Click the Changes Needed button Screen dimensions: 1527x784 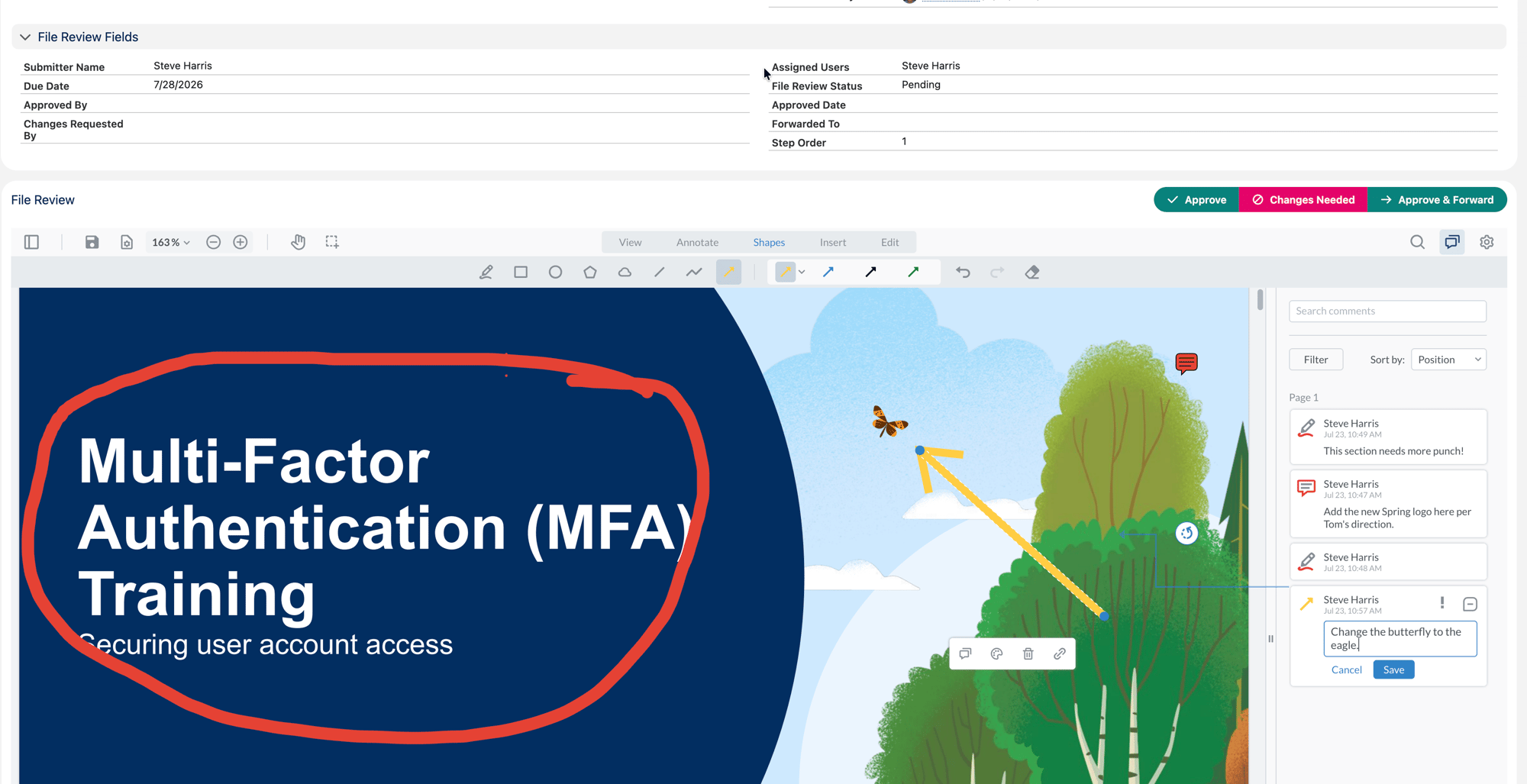point(1303,200)
